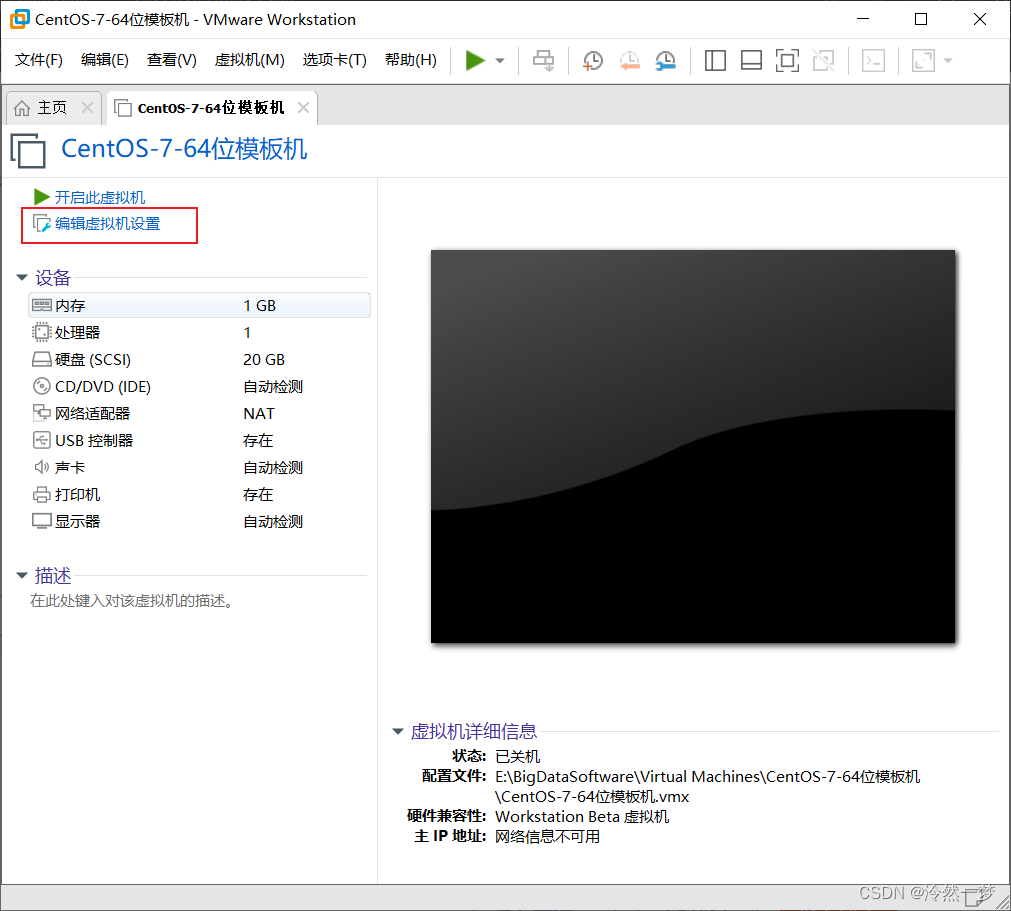Select the USB 控制器 device row
This screenshot has width=1011, height=911.
point(199,441)
